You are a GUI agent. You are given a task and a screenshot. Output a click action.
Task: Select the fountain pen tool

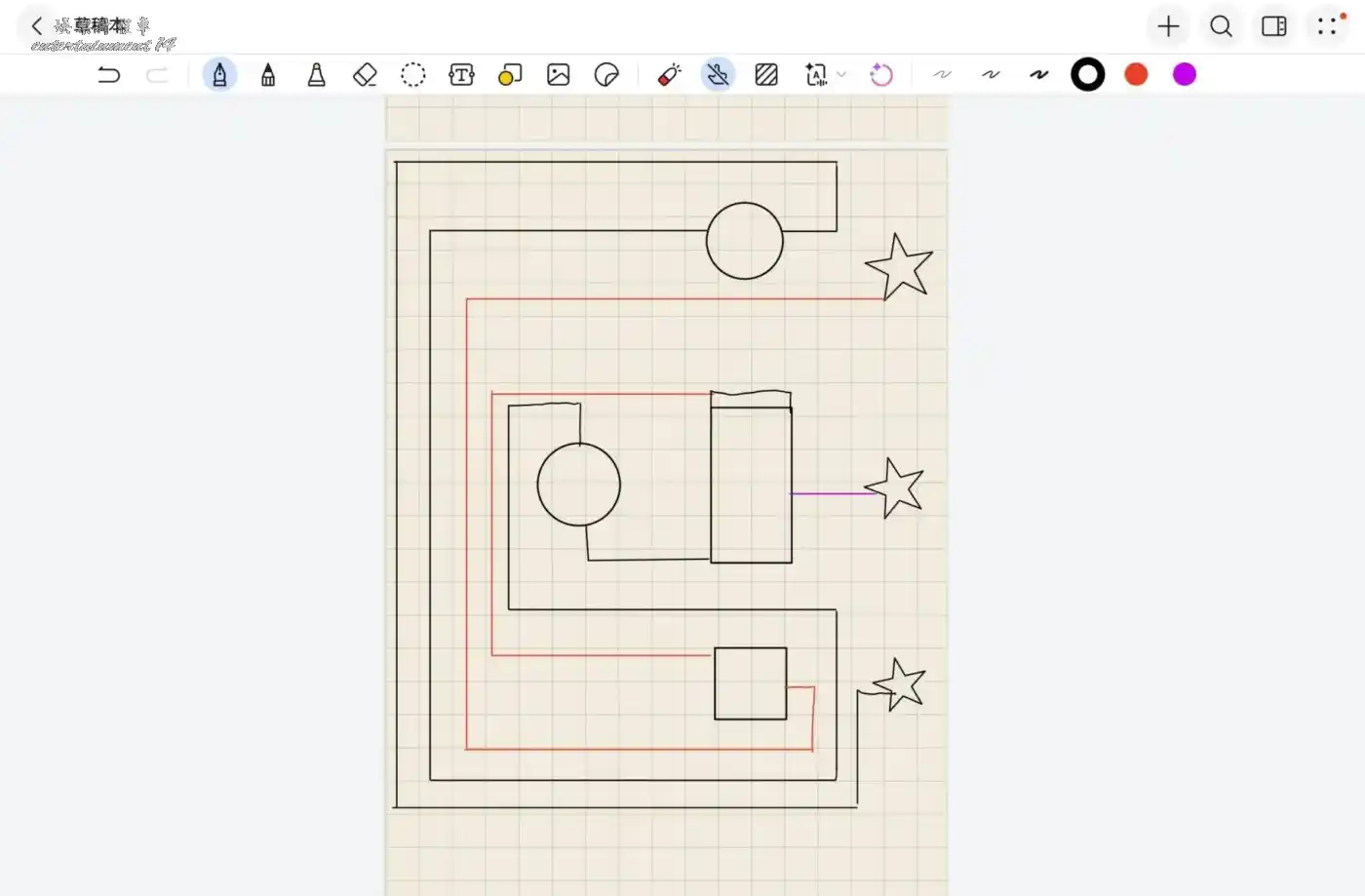pos(219,75)
